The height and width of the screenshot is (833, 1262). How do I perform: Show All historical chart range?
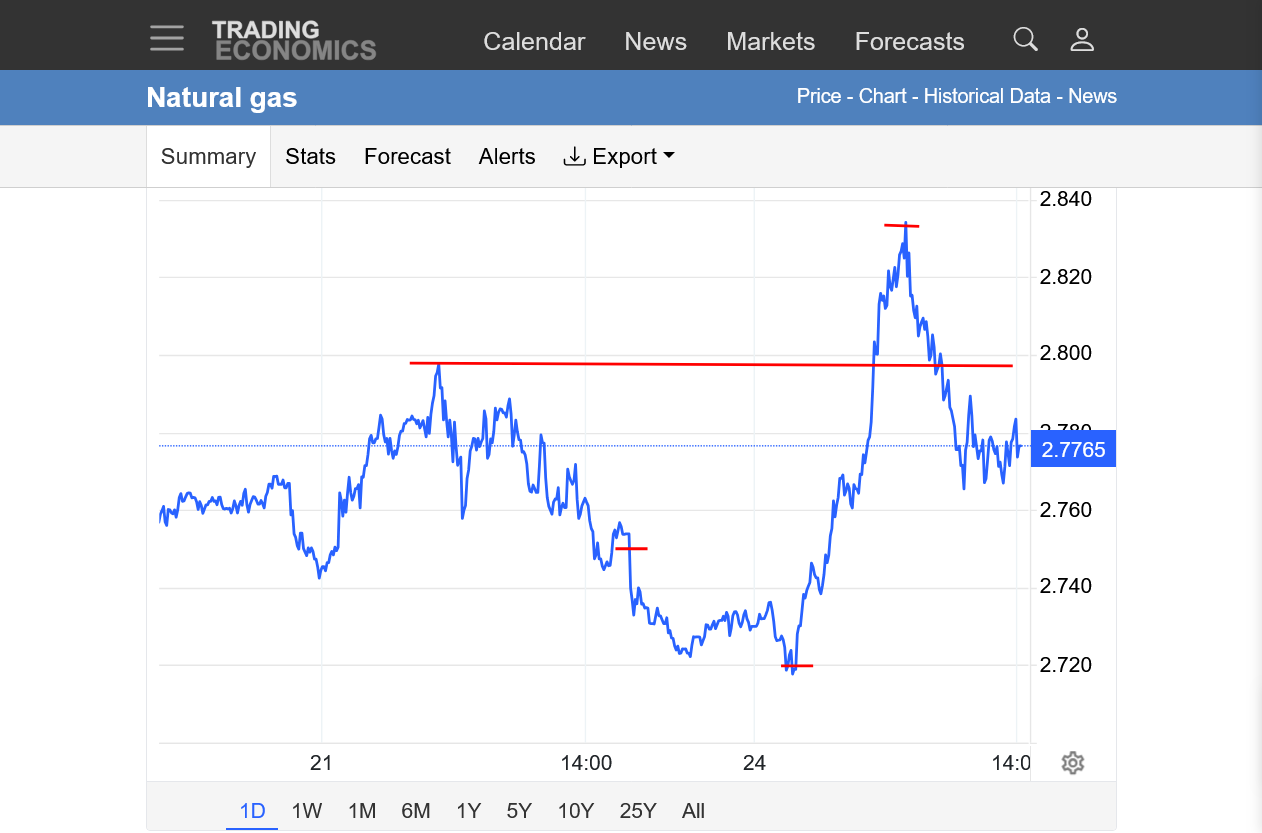click(693, 810)
